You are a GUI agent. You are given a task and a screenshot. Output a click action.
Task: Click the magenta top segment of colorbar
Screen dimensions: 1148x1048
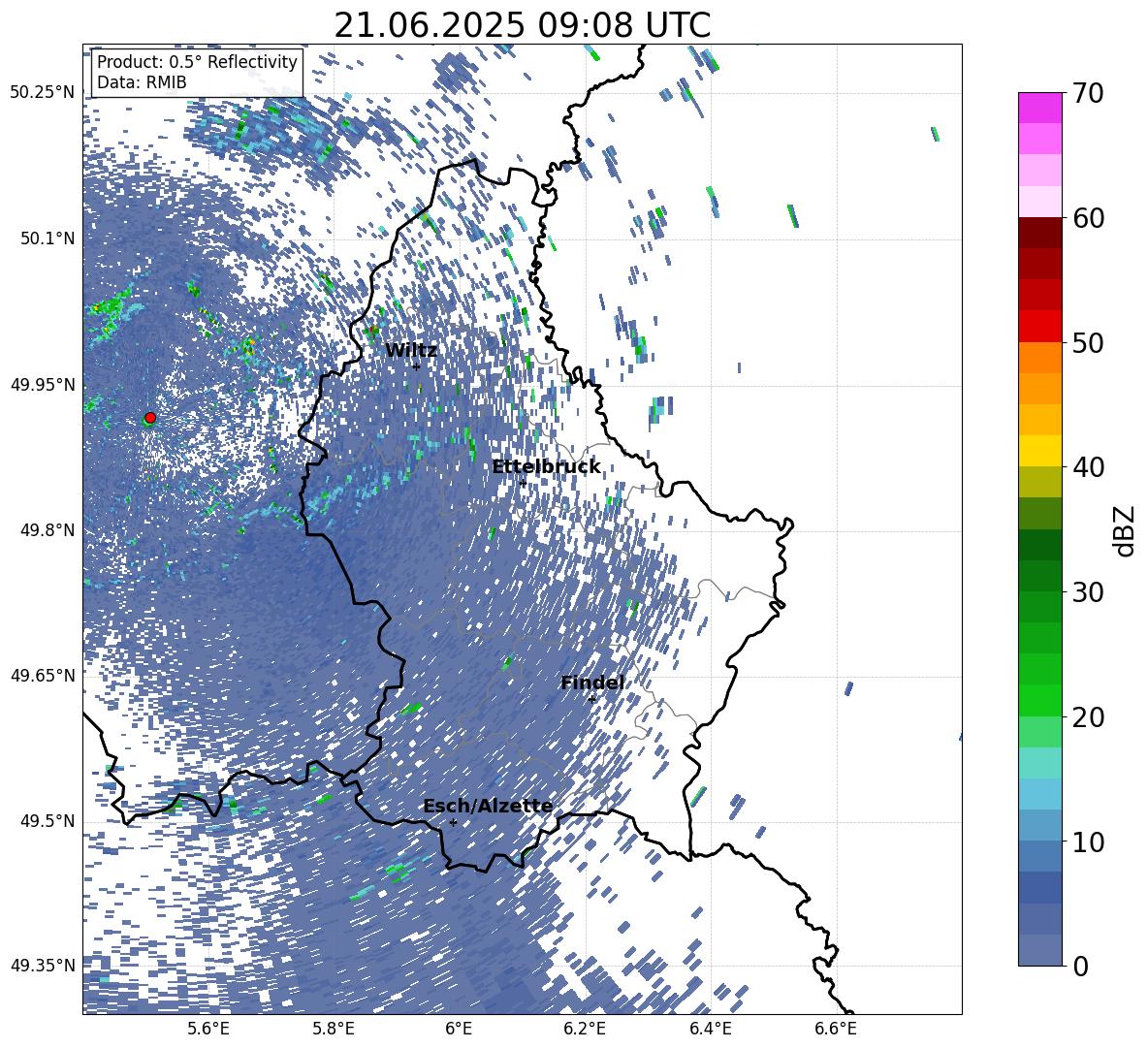pyautogui.click(x=1039, y=109)
